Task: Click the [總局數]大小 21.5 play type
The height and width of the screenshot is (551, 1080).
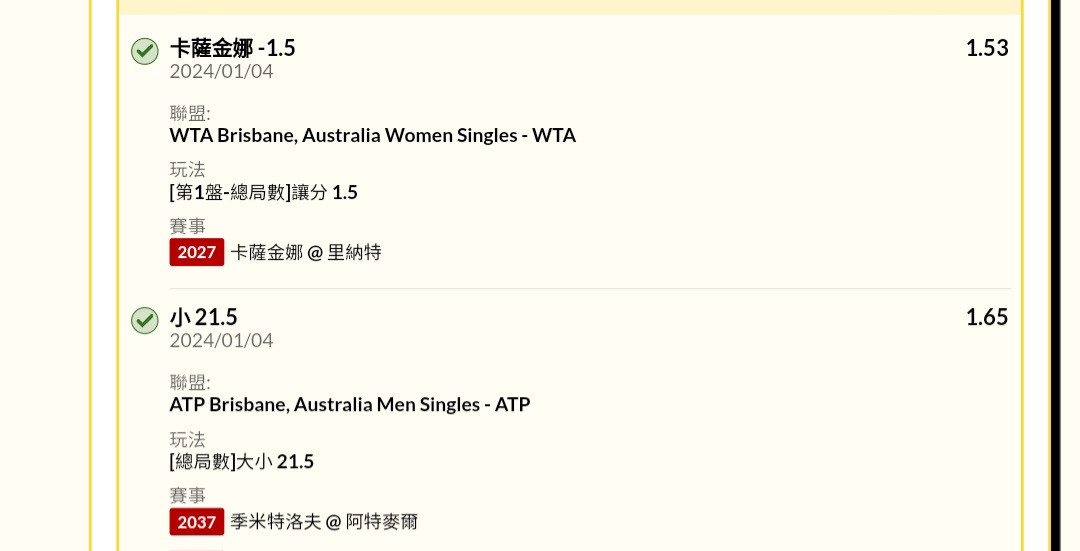Action: coord(241,461)
